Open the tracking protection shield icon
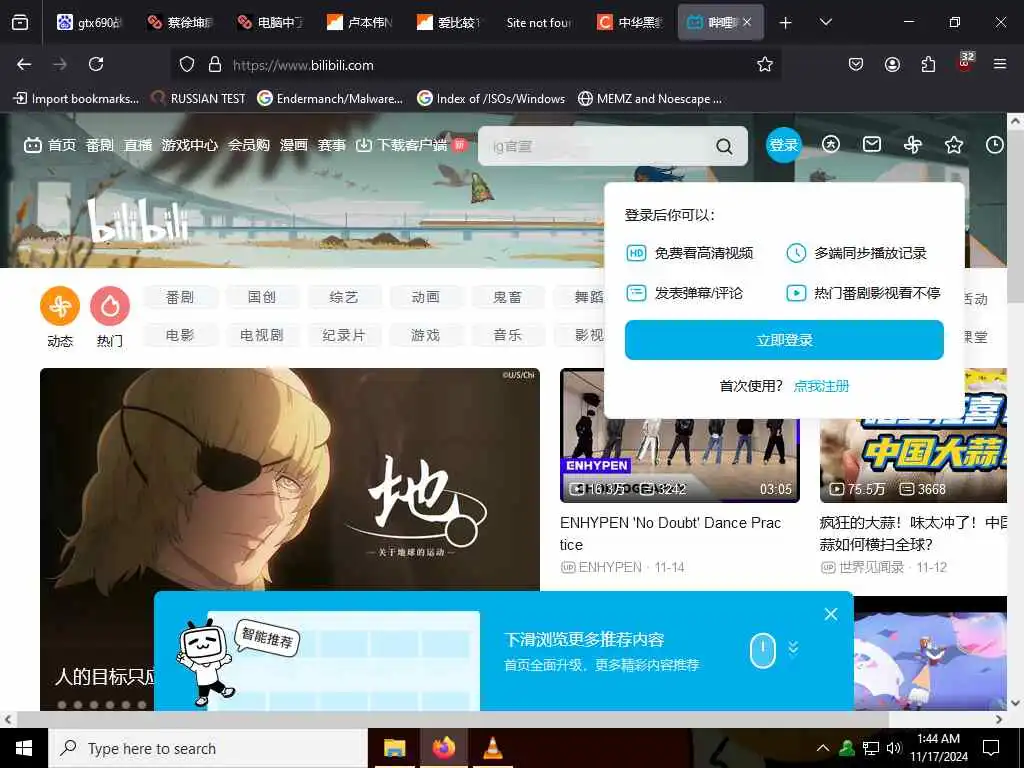Viewport: 1024px width, 768px height. click(x=187, y=65)
